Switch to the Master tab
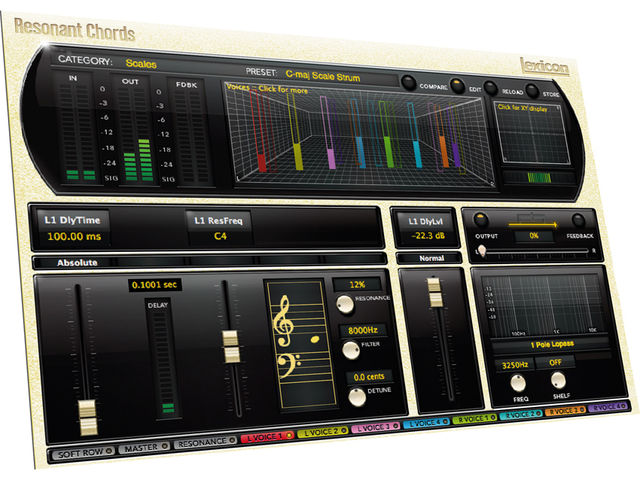 (144, 447)
